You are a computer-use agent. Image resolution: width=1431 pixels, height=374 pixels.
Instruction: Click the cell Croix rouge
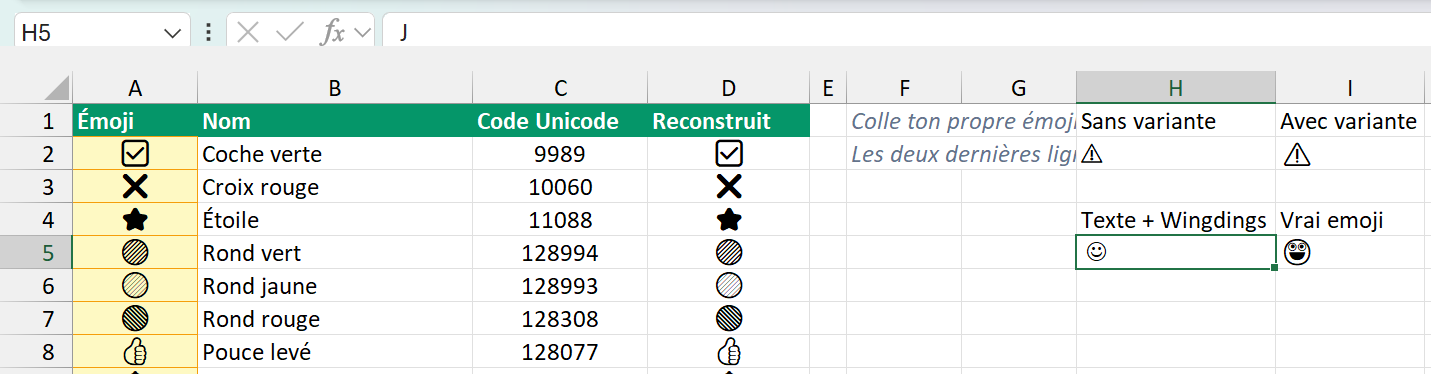335,187
